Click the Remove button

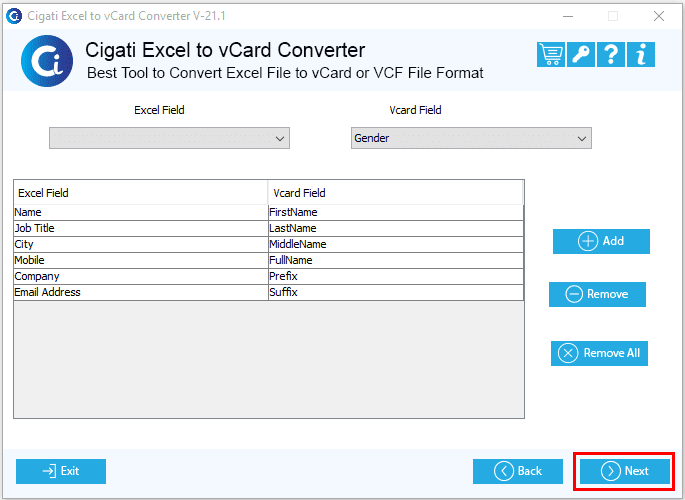click(597, 294)
